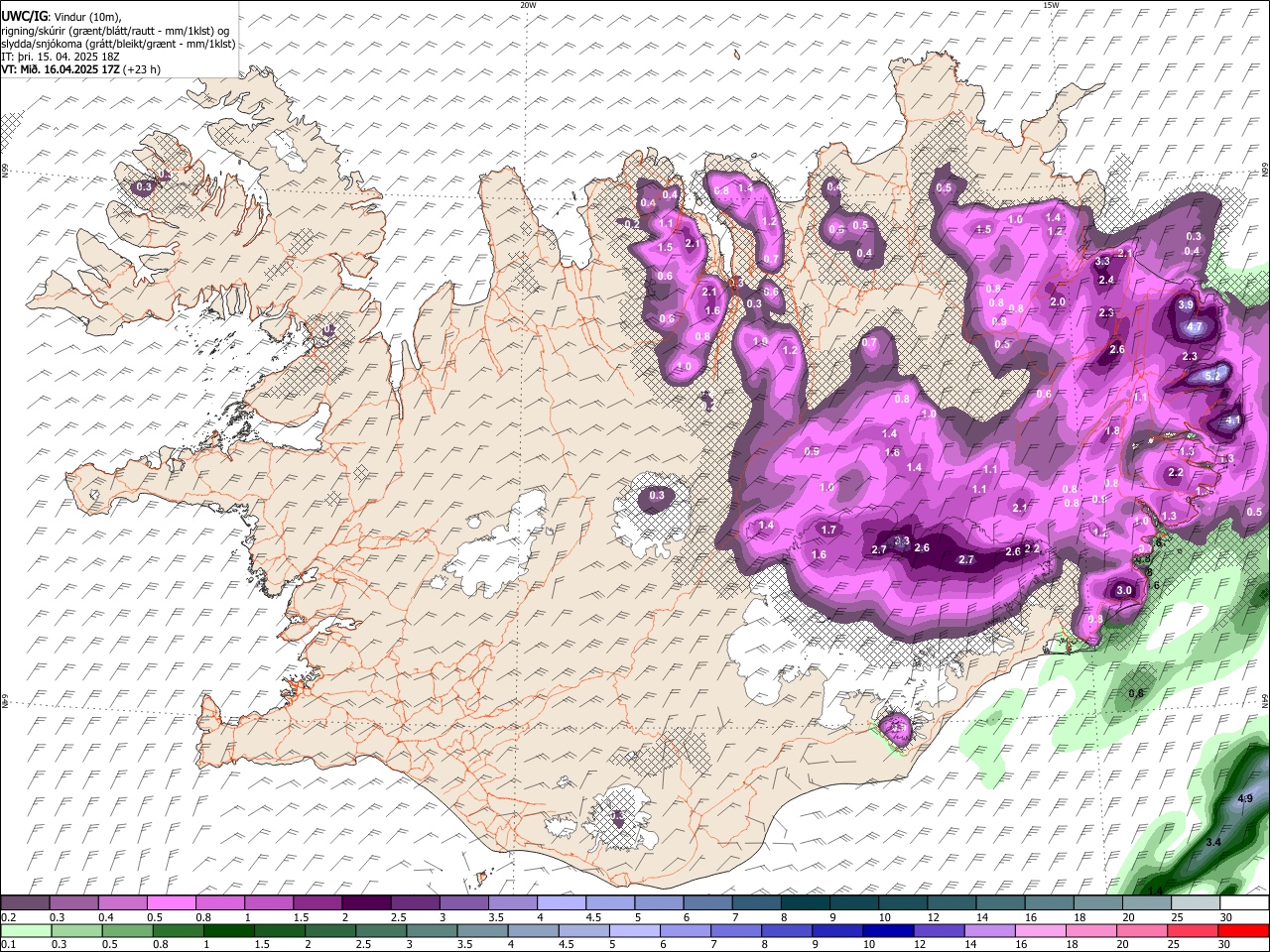Click the '15W' longitude label
The height and width of the screenshot is (952, 1270).
(1051, 5)
